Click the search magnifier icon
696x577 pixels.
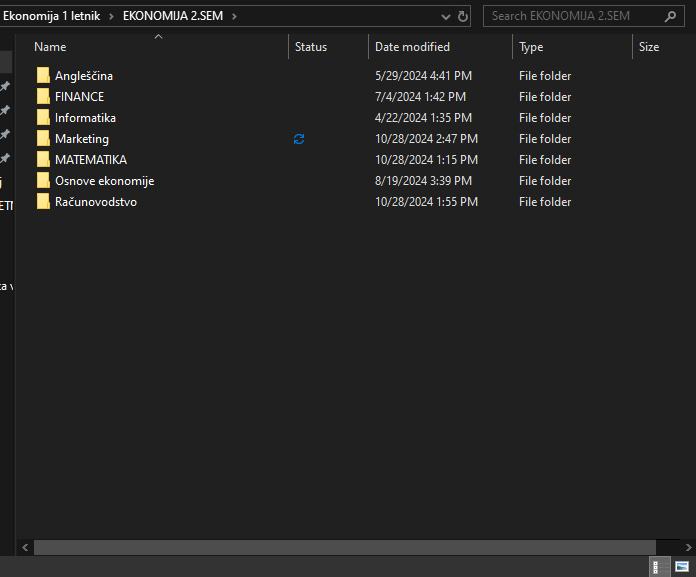670,16
